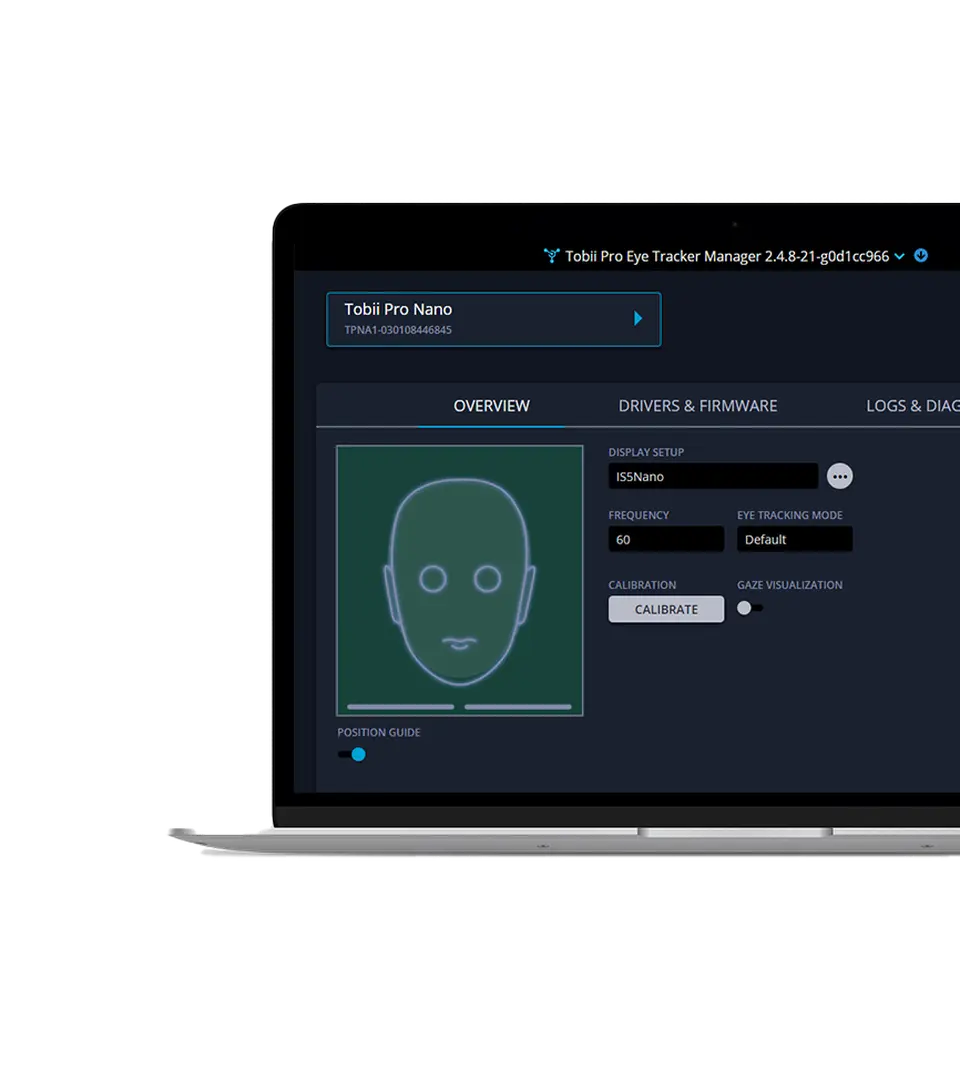960x1070 pixels.
Task: Switch to the Overview tab
Action: coord(491,405)
